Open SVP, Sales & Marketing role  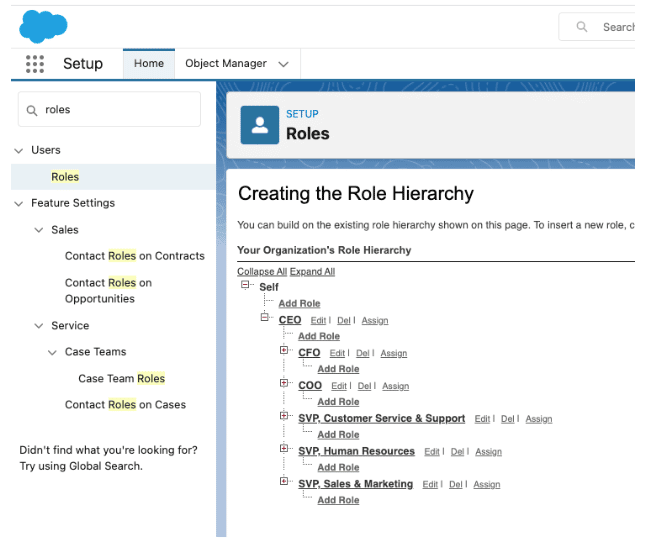[356, 484]
